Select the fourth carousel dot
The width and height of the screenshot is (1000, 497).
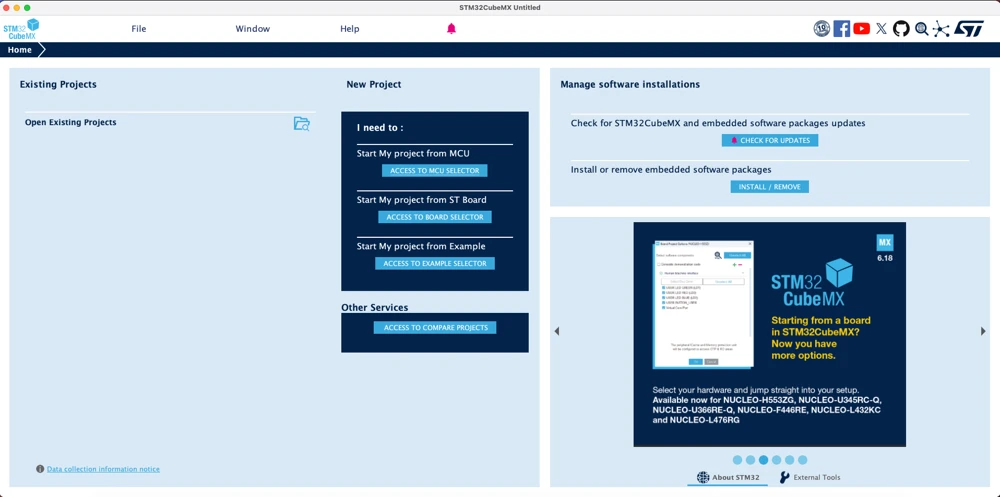pos(776,460)
